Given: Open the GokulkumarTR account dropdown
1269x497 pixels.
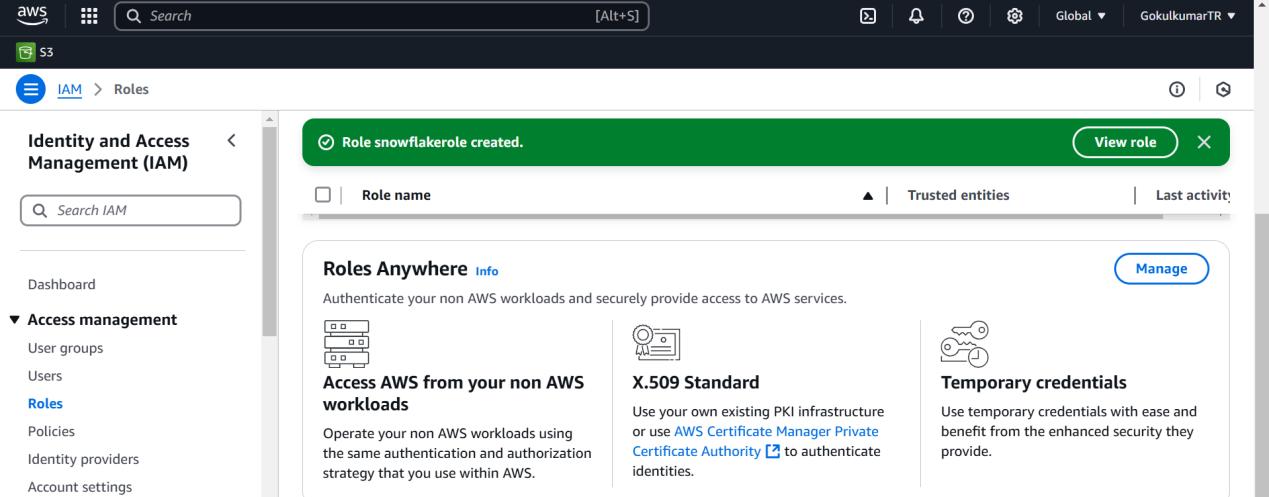Looking at the screenshot, I should 1187,16.
